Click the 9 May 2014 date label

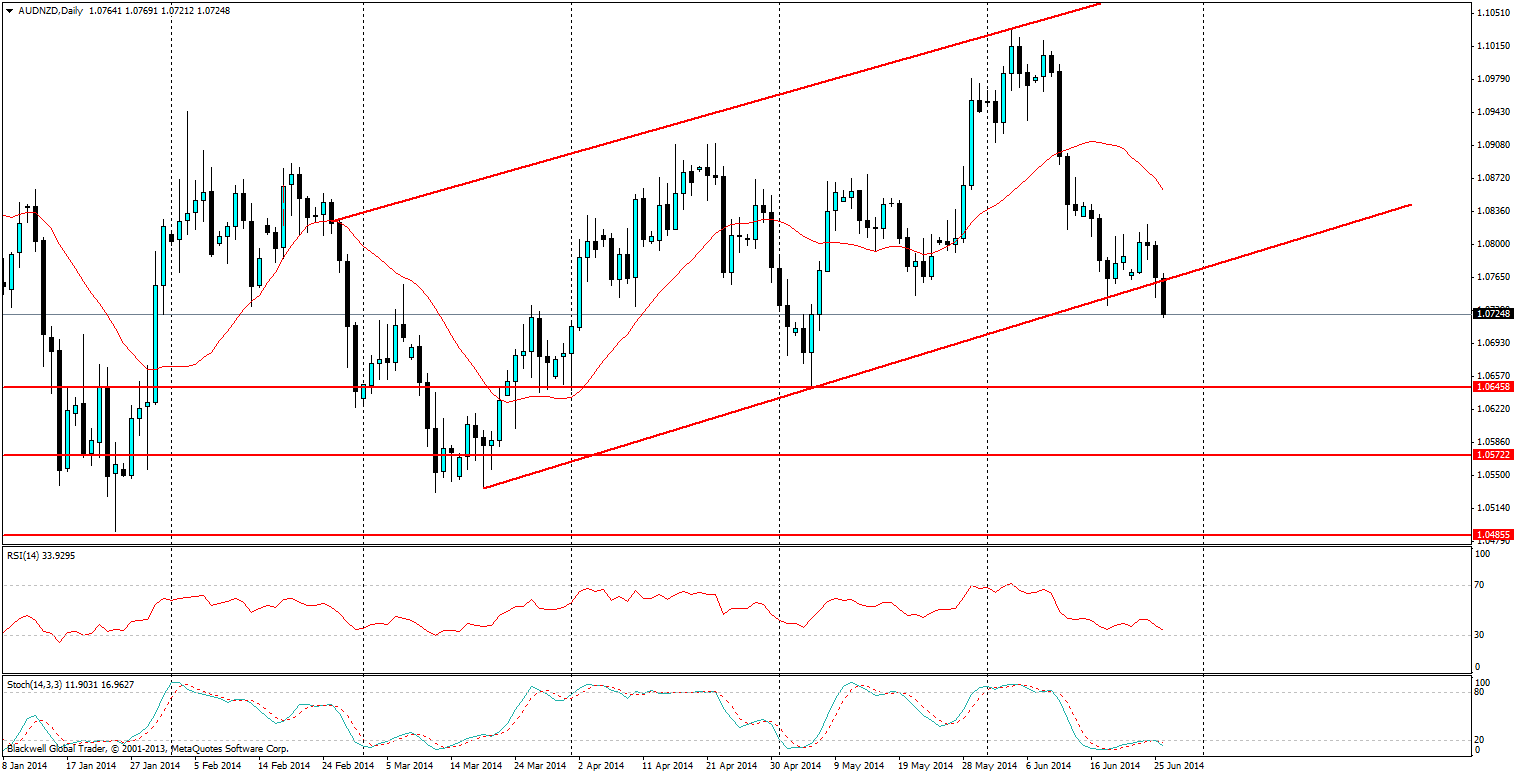859,766
